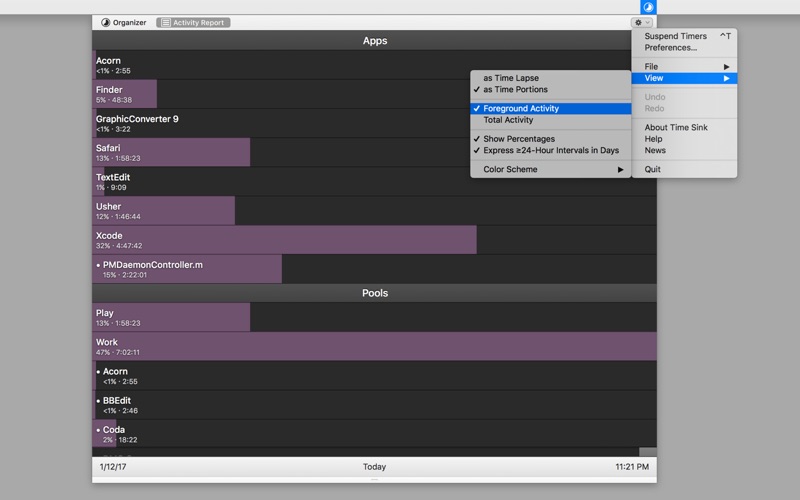Open the gear action menu

coord(642,22)
